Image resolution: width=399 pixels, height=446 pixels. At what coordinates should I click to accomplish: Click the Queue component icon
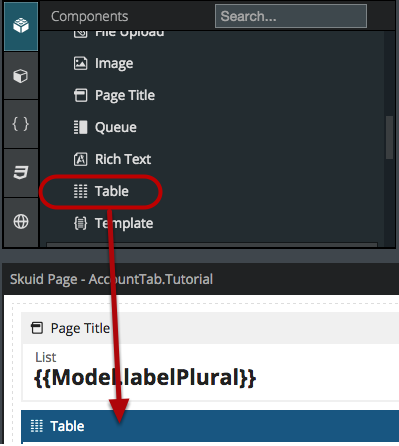coord(80,127)
